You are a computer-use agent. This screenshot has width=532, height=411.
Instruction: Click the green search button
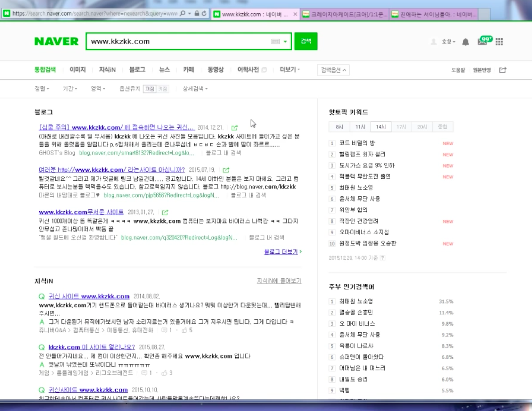pos(306,41)
